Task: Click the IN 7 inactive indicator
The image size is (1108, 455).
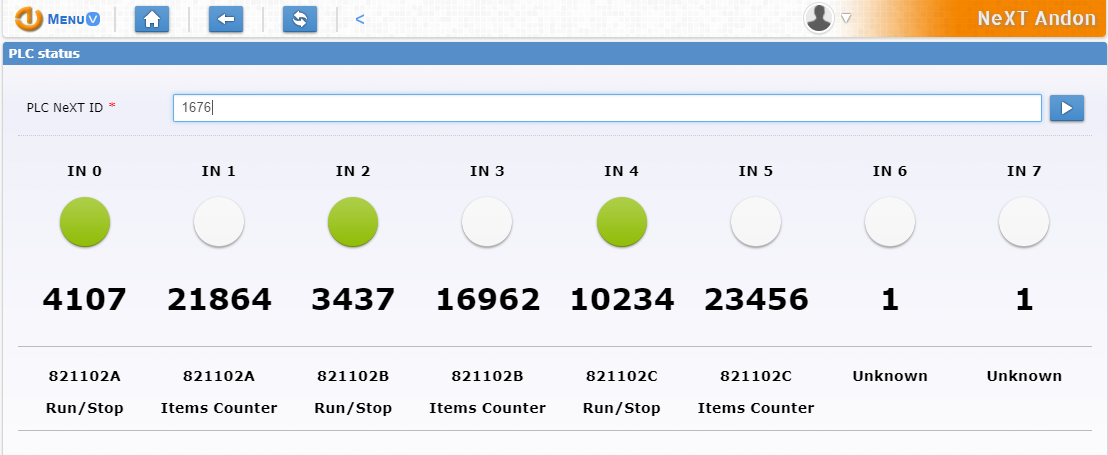Action: [1024, 222]
